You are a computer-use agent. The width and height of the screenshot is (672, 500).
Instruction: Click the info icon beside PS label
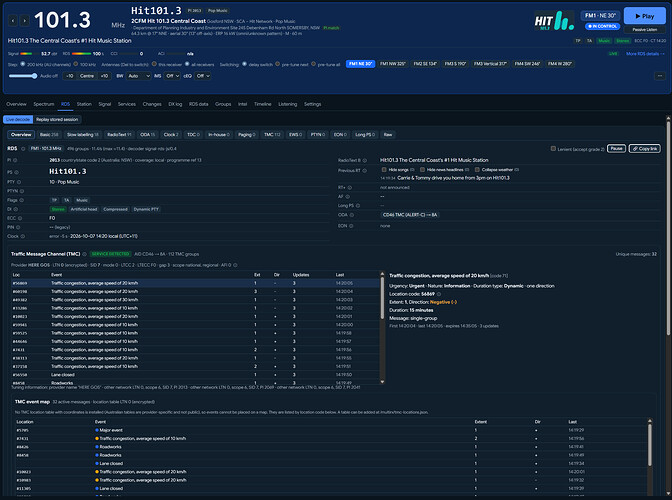tap(16, 172)
